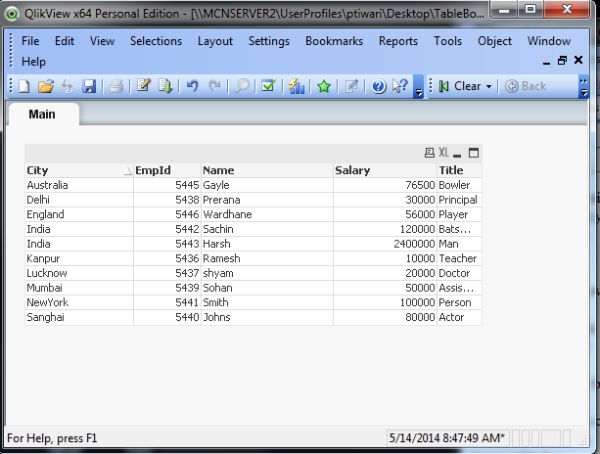Open the Bookmarks menu
The image size is (600, 454).
click(334, 41)
